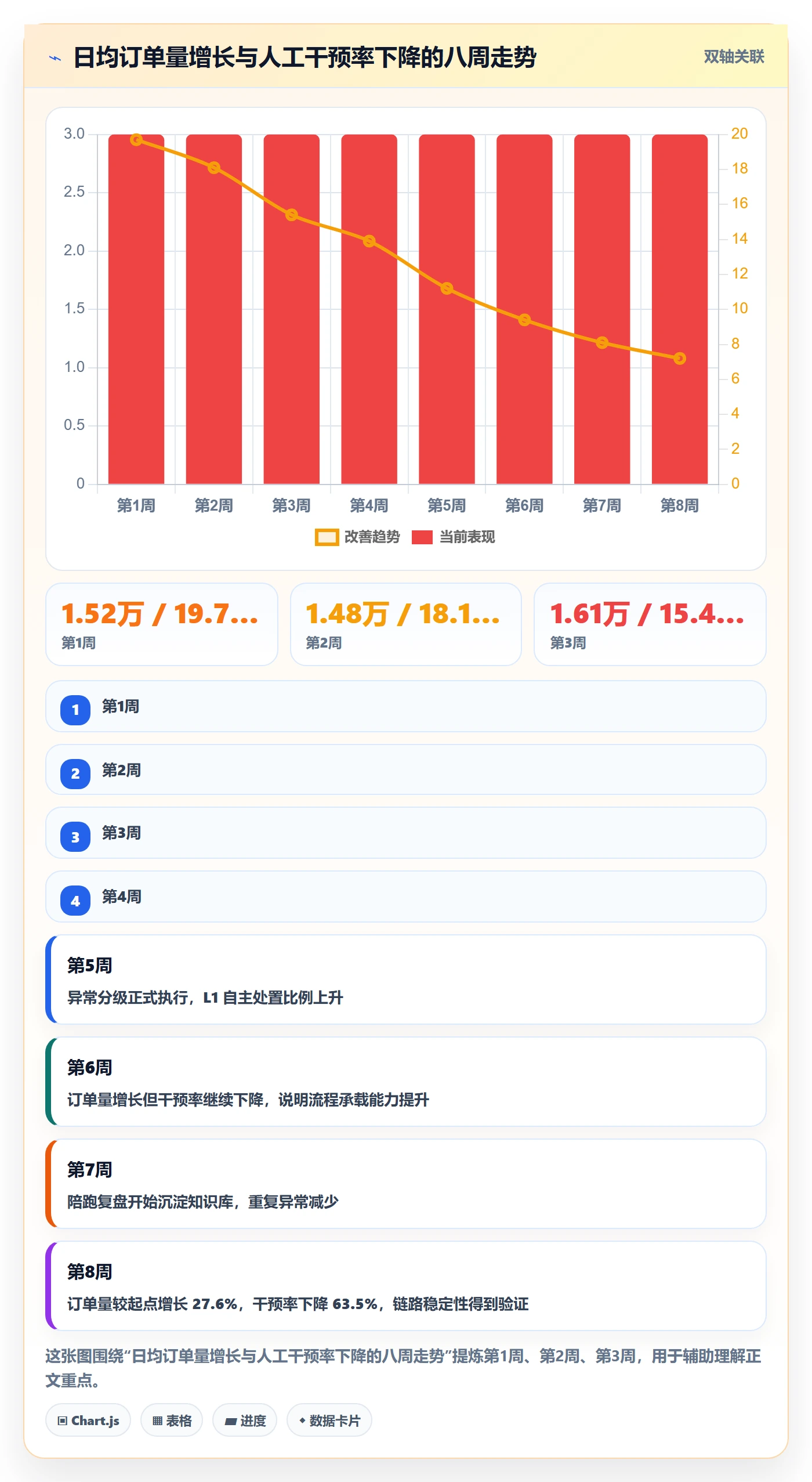
Task: Click the 第8周 heading in the purple-edged card
Action: (90, 1272)
